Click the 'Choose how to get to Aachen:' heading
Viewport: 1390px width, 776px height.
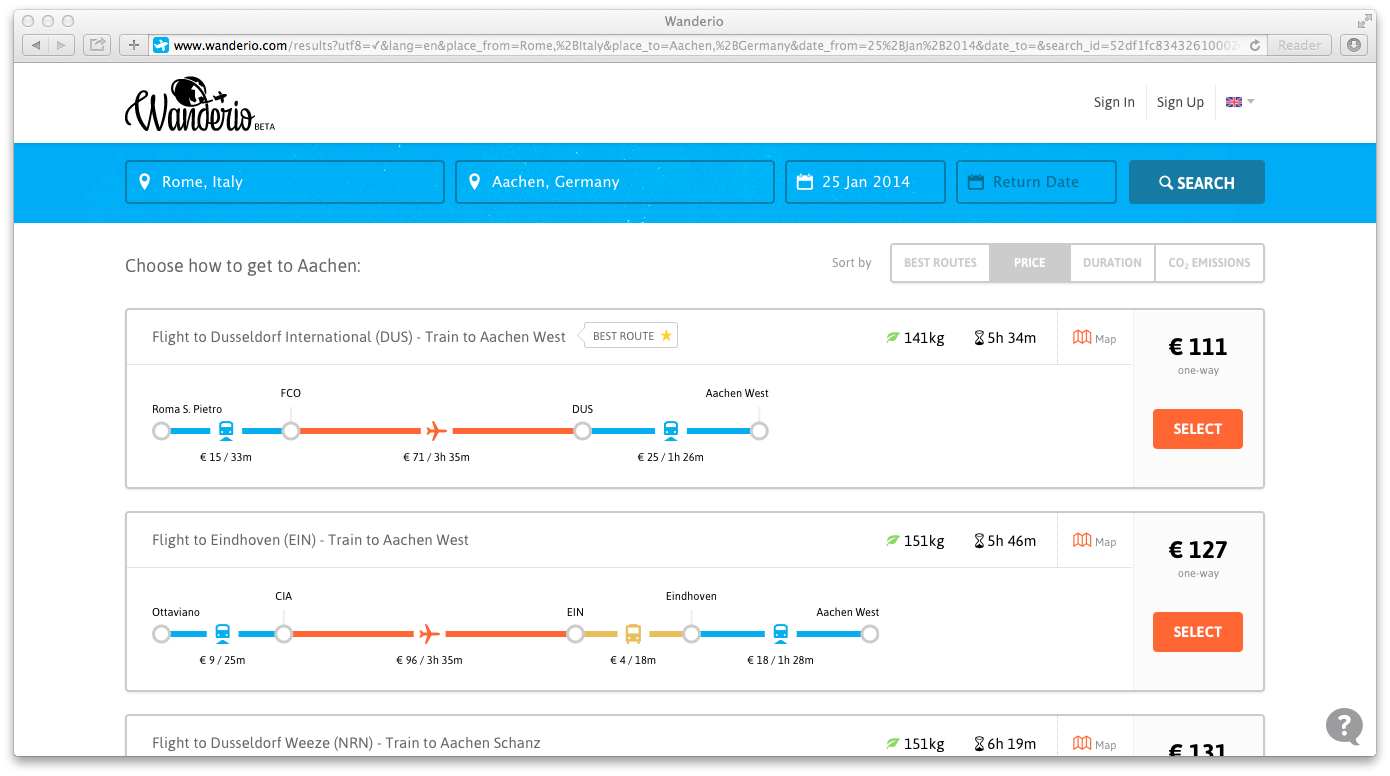pyautogui.click(x=243, y=266)
